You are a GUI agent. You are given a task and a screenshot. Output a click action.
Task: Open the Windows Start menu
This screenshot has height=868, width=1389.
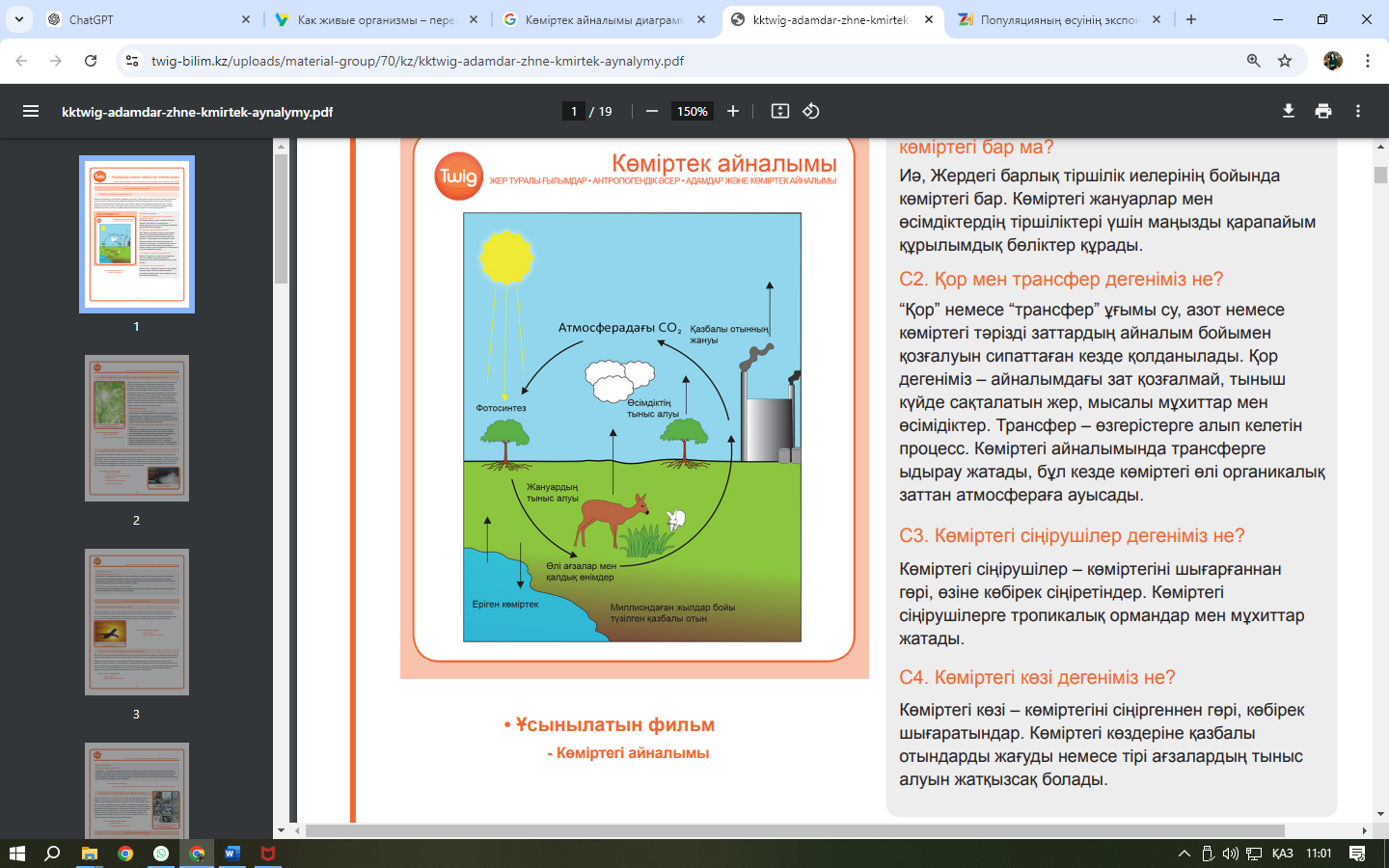16,854
